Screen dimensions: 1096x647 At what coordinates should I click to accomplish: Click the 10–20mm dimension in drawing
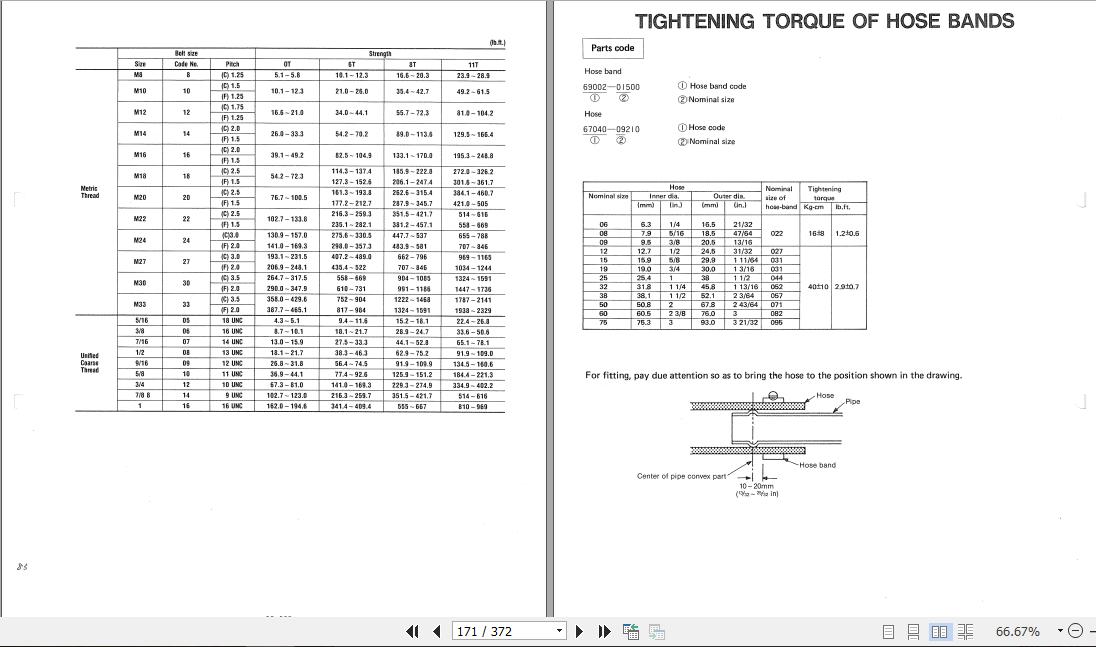tap(756, 486)
